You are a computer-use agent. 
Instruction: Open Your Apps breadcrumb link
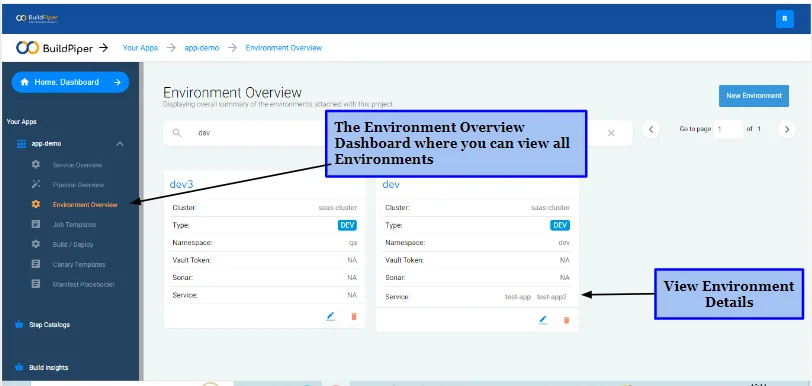coord(140,48)
